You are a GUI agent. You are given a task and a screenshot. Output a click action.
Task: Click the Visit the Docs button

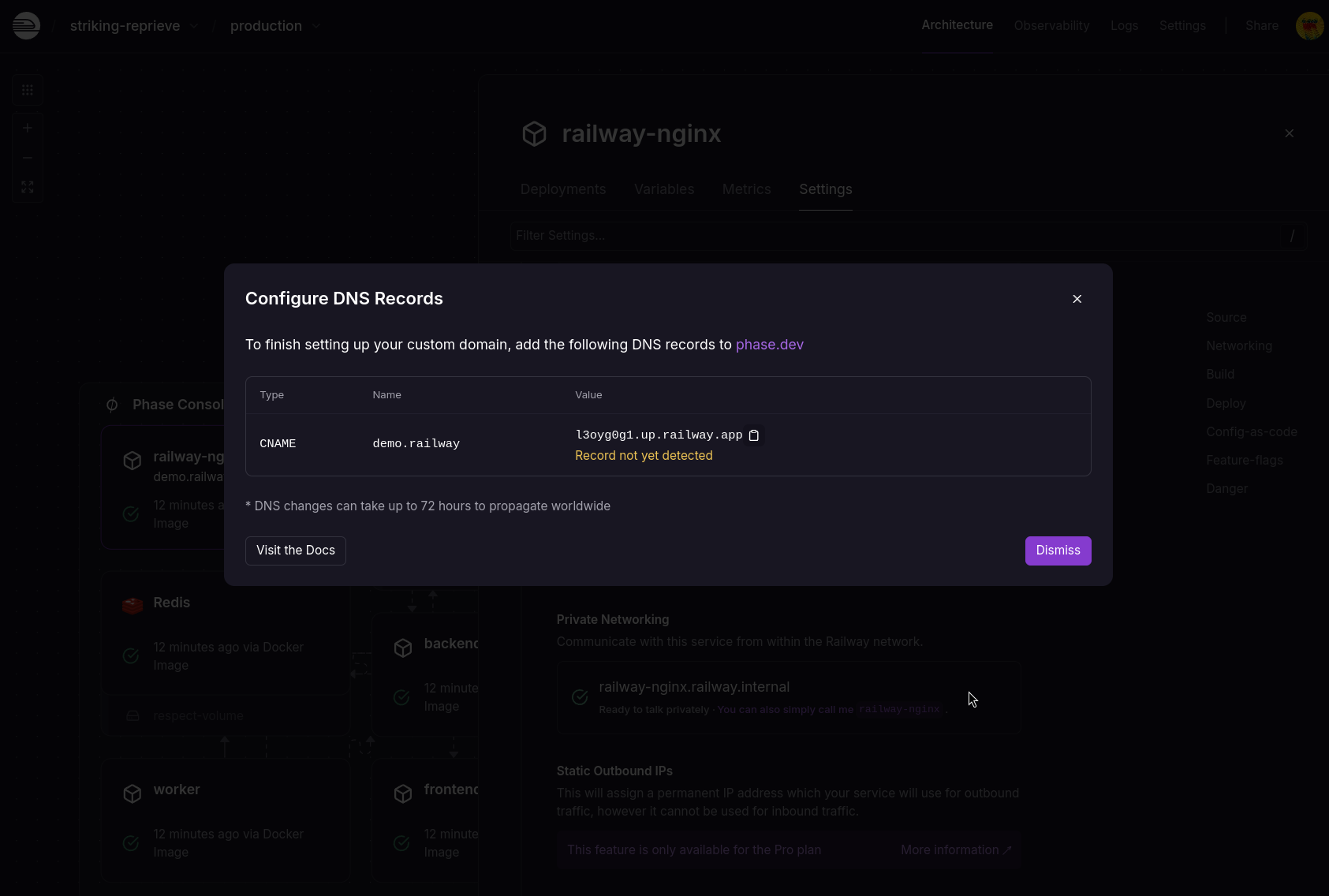(x=296, y=551)
